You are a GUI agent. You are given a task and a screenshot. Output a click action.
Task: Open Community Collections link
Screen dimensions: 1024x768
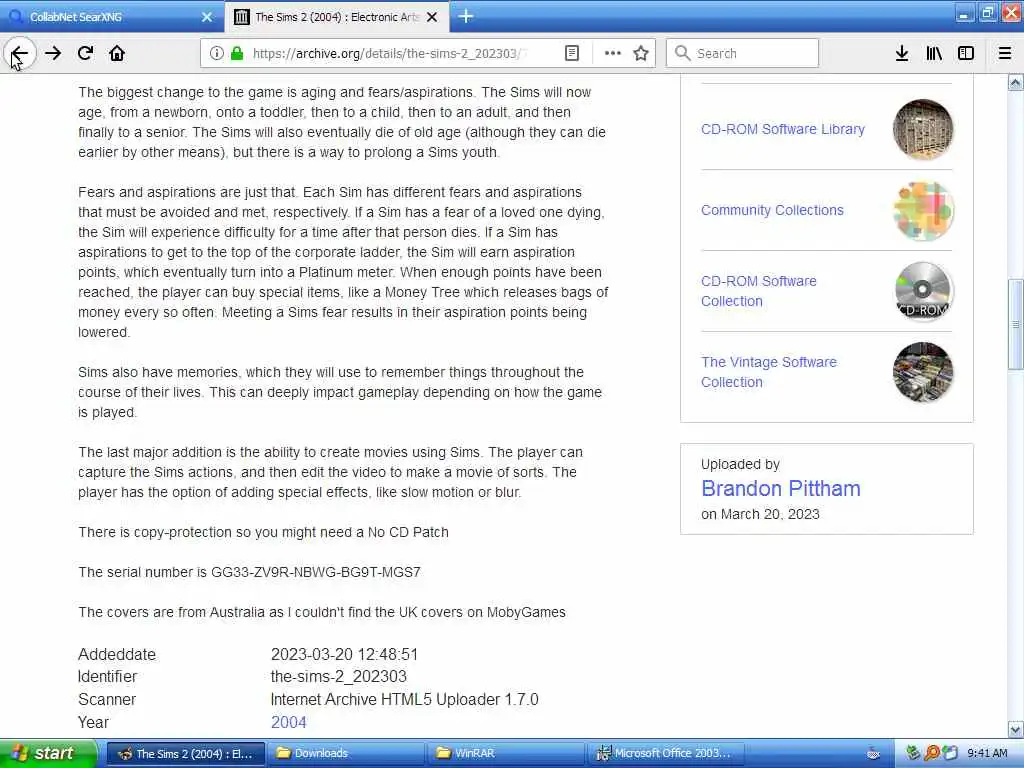pyautogui.click(x=772, y=210)
